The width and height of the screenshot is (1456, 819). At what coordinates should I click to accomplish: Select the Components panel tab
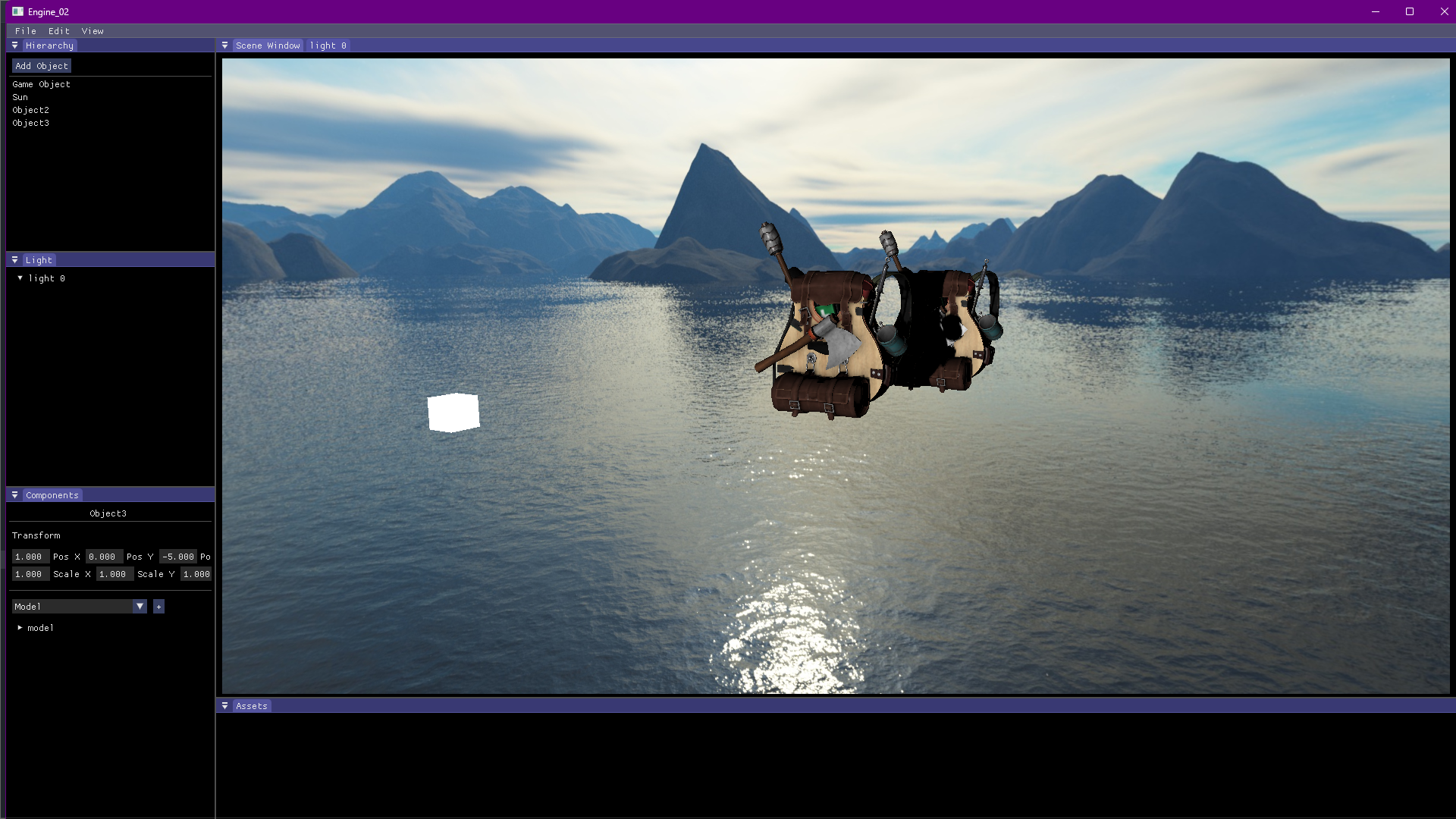52,495
